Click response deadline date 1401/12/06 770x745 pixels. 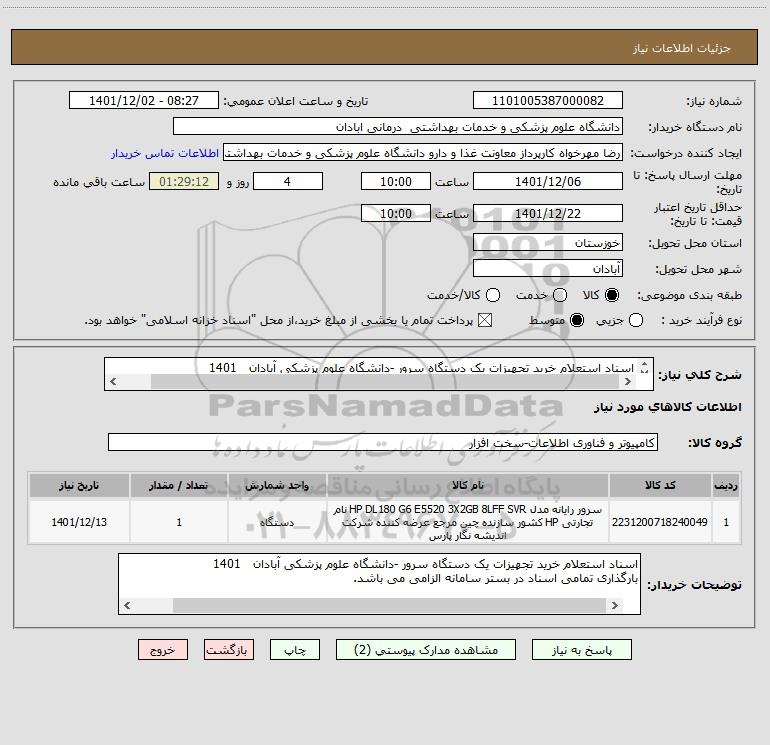click(548, 181)
